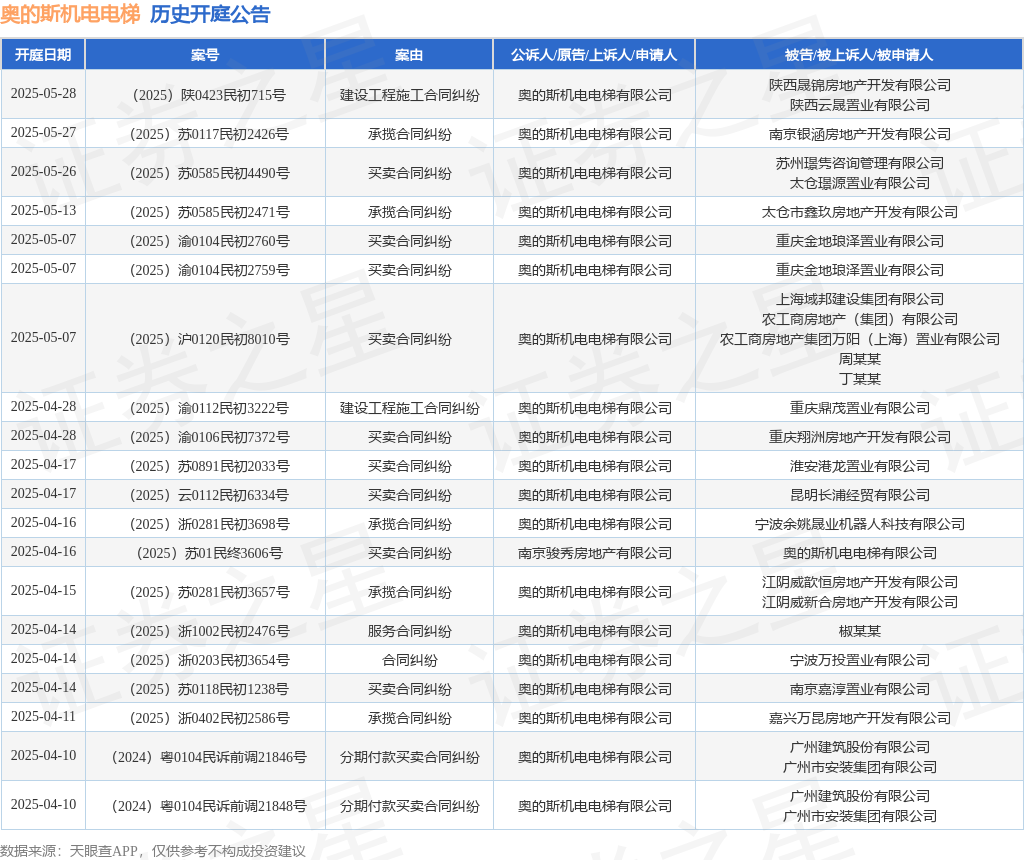
Task: Select case number (2024)粤0104民诉前调21848号
Action: click(x=209, y=806)
